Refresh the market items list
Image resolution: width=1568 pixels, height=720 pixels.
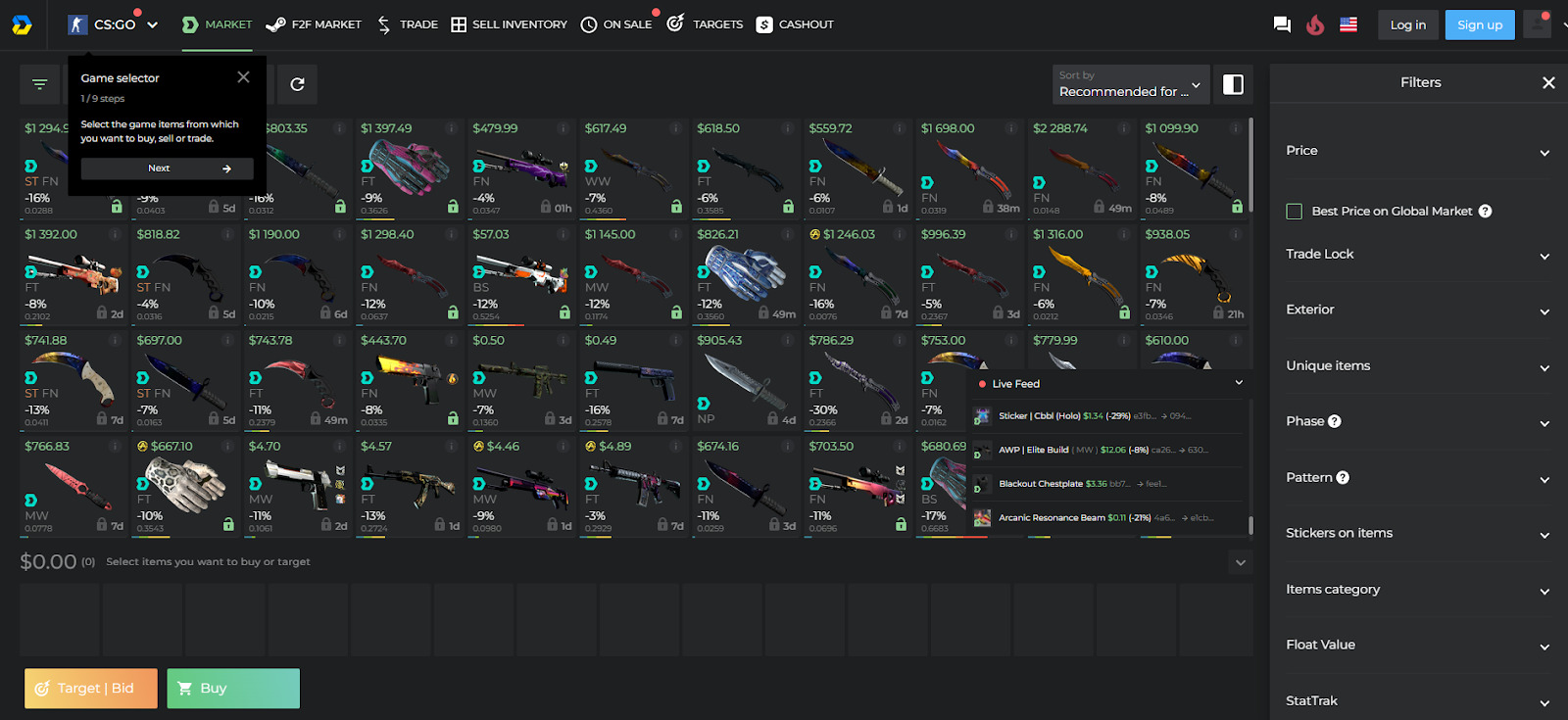[297, 84]
